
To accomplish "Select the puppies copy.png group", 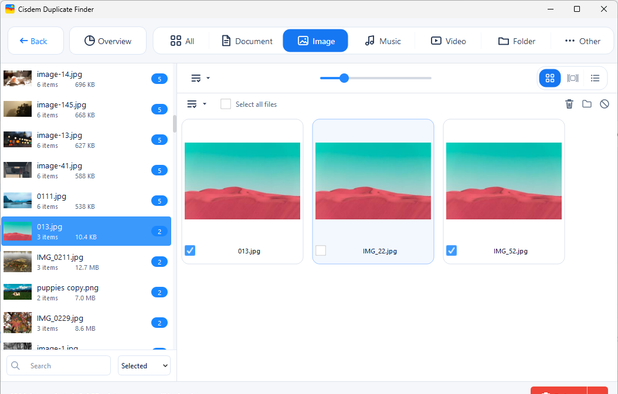I will coord(86,292).
